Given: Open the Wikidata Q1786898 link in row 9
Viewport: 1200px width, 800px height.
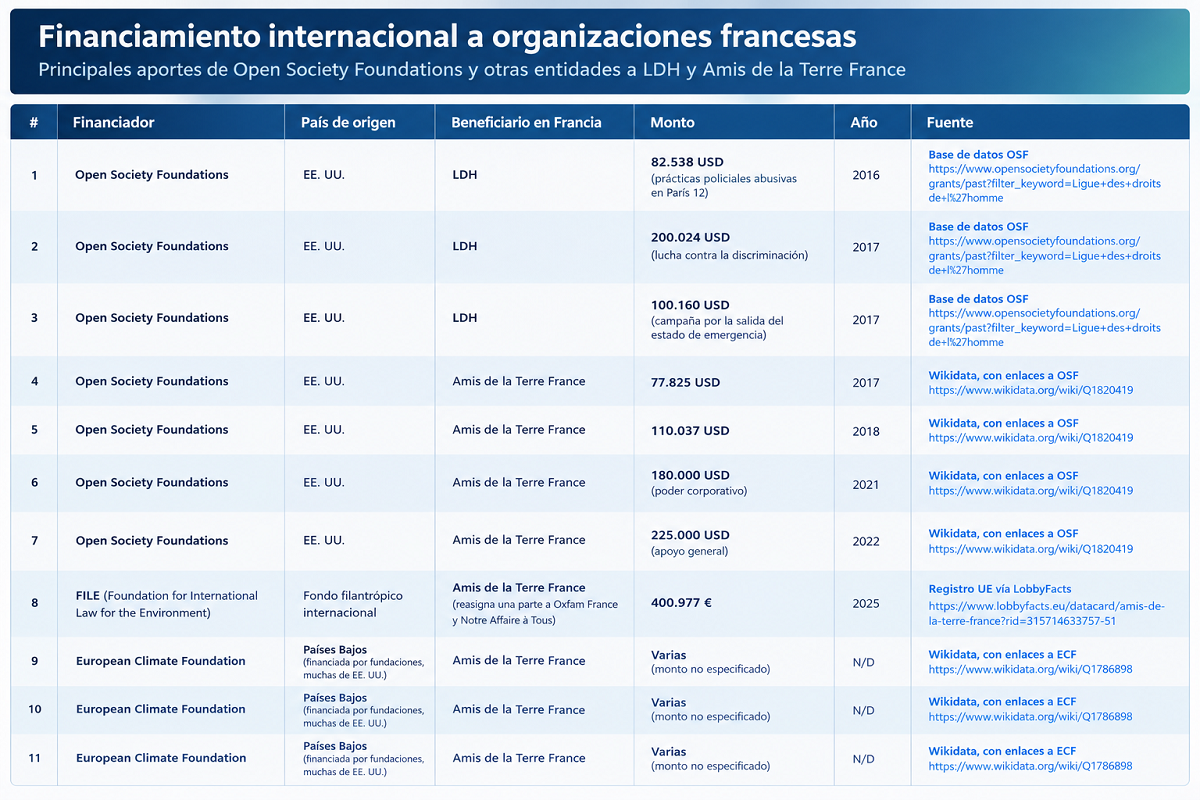Looking at the screenshot, I should click(x=1030, y=669).
